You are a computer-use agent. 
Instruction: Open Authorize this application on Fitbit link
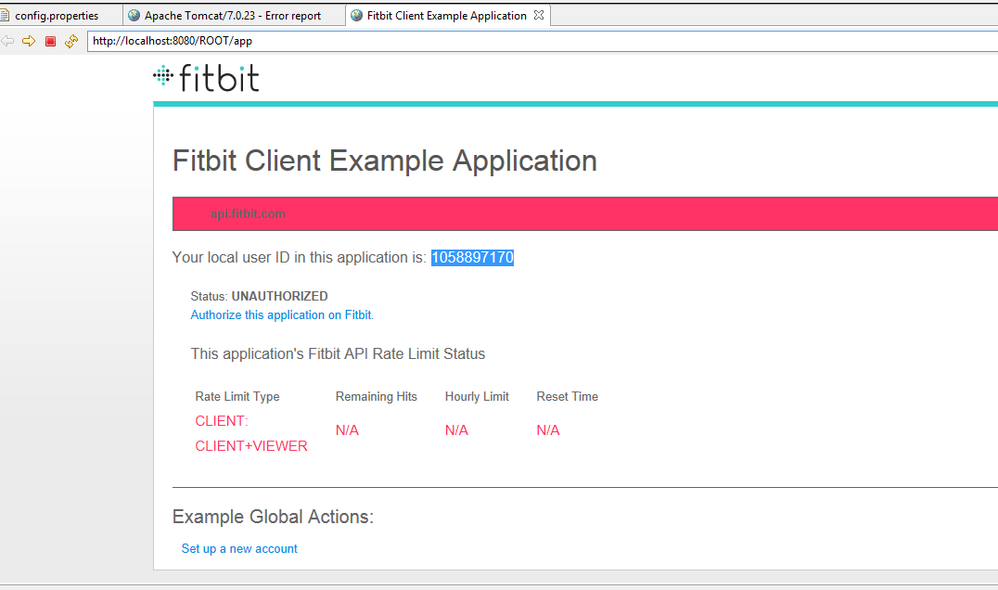click(x=282, y=315)
